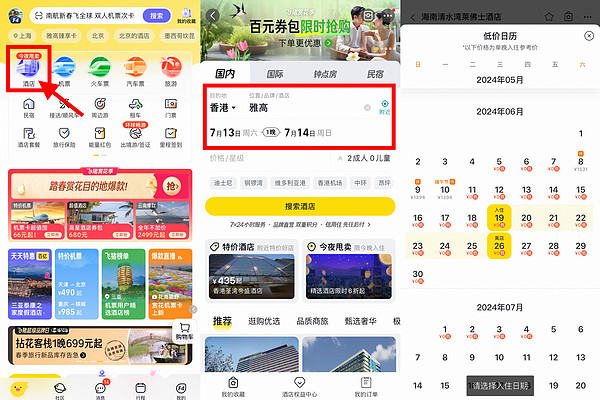Tap the profile avatar on home screen

[x=16, y=16]
